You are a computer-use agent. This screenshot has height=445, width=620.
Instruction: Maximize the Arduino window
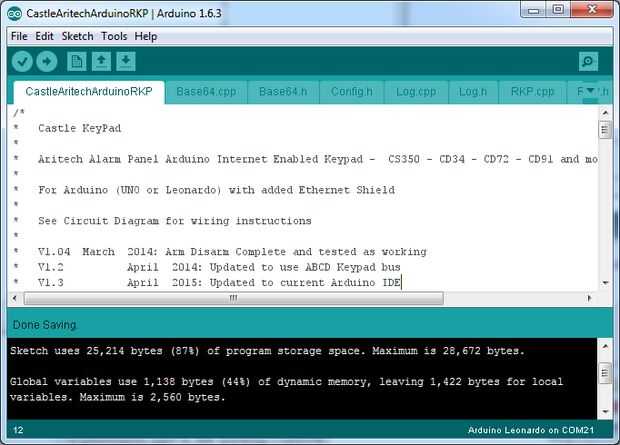pyautogui.click(x=558, y=9)
